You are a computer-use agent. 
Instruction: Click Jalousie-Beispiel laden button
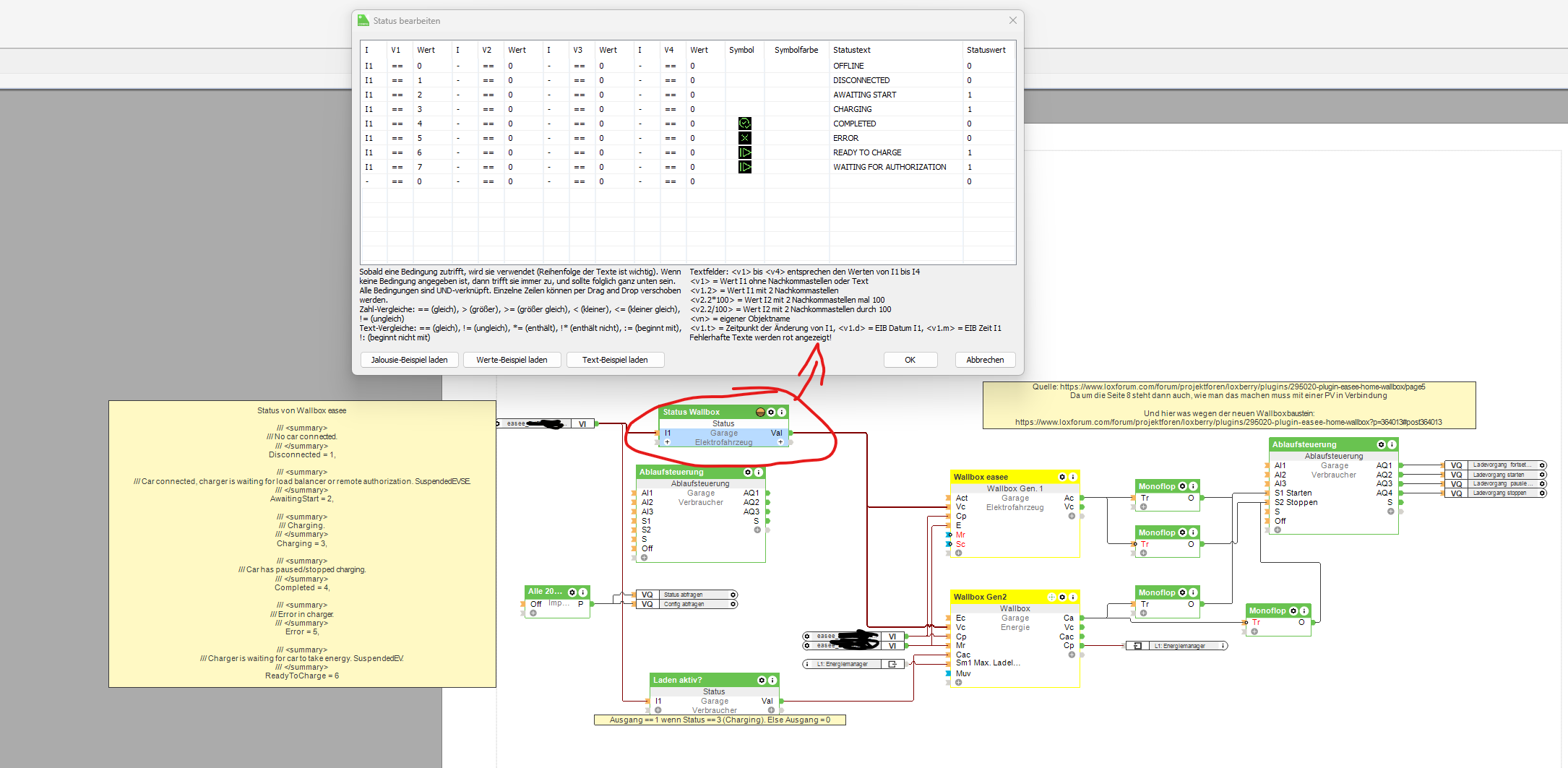click(409, 360)
